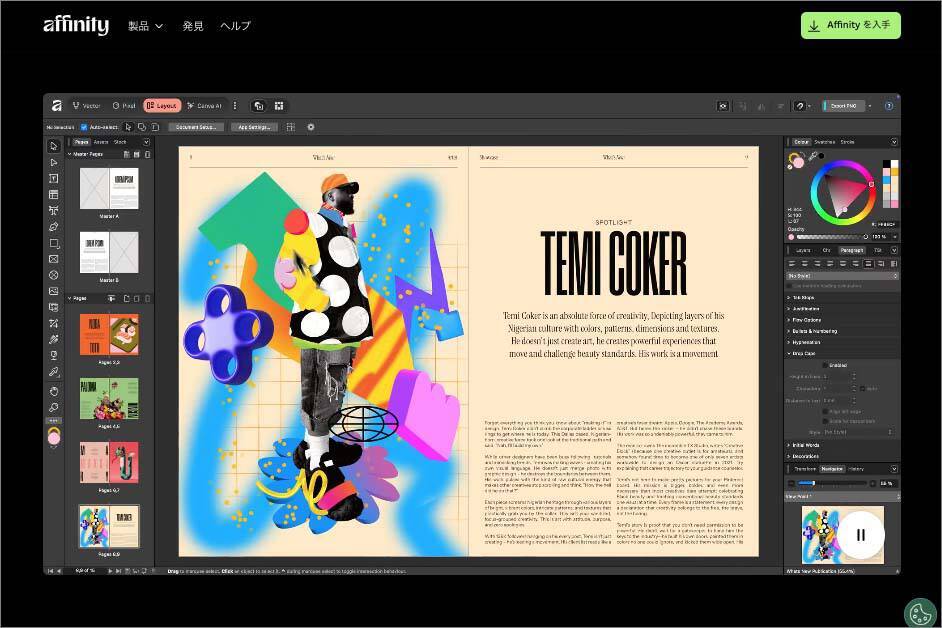The height and width of the screenshot is (628, 942).
Task: Click the Document Setup button
Action: [196, 127]
